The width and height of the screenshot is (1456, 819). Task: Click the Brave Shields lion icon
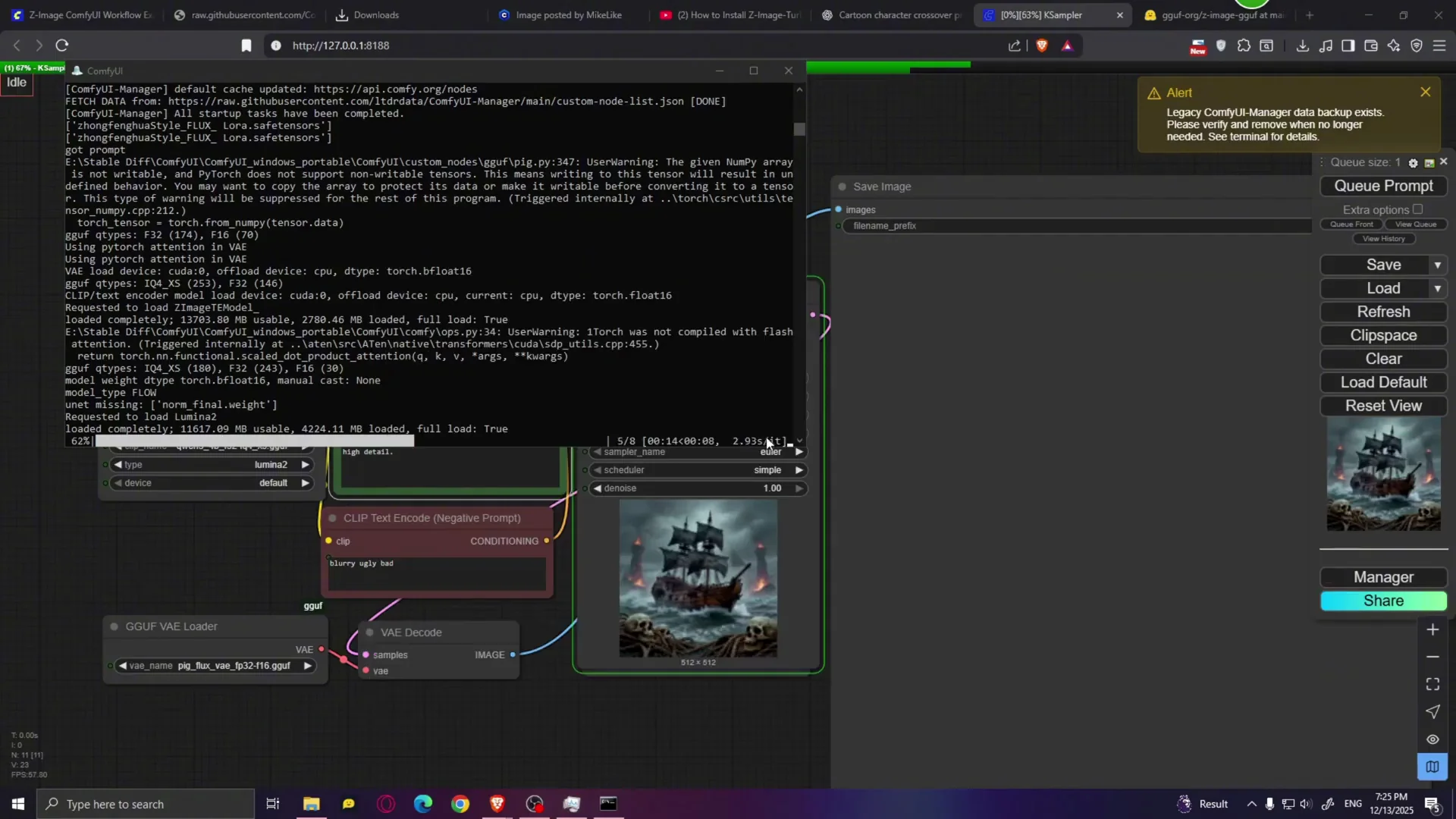[x=1042, y=45]
